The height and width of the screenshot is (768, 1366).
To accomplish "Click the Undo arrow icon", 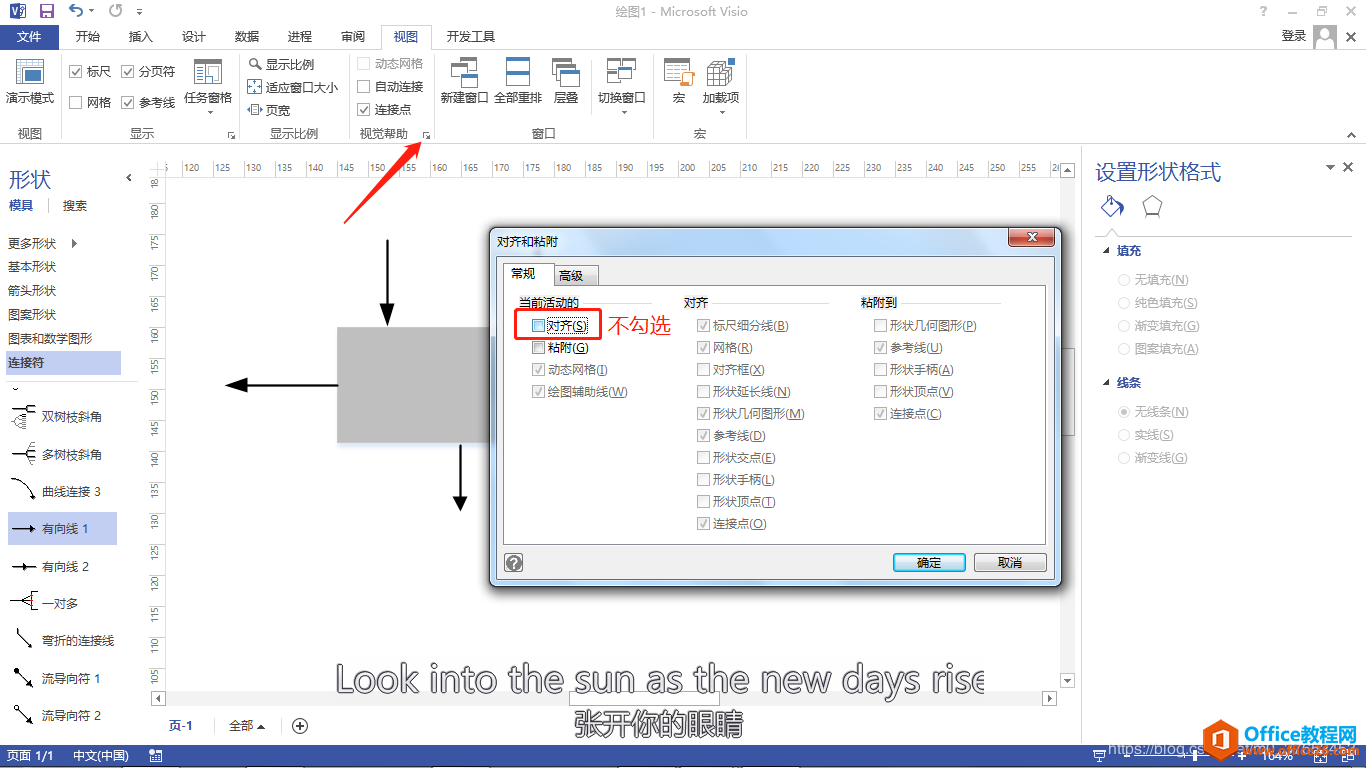I will (x=77, y=11).
